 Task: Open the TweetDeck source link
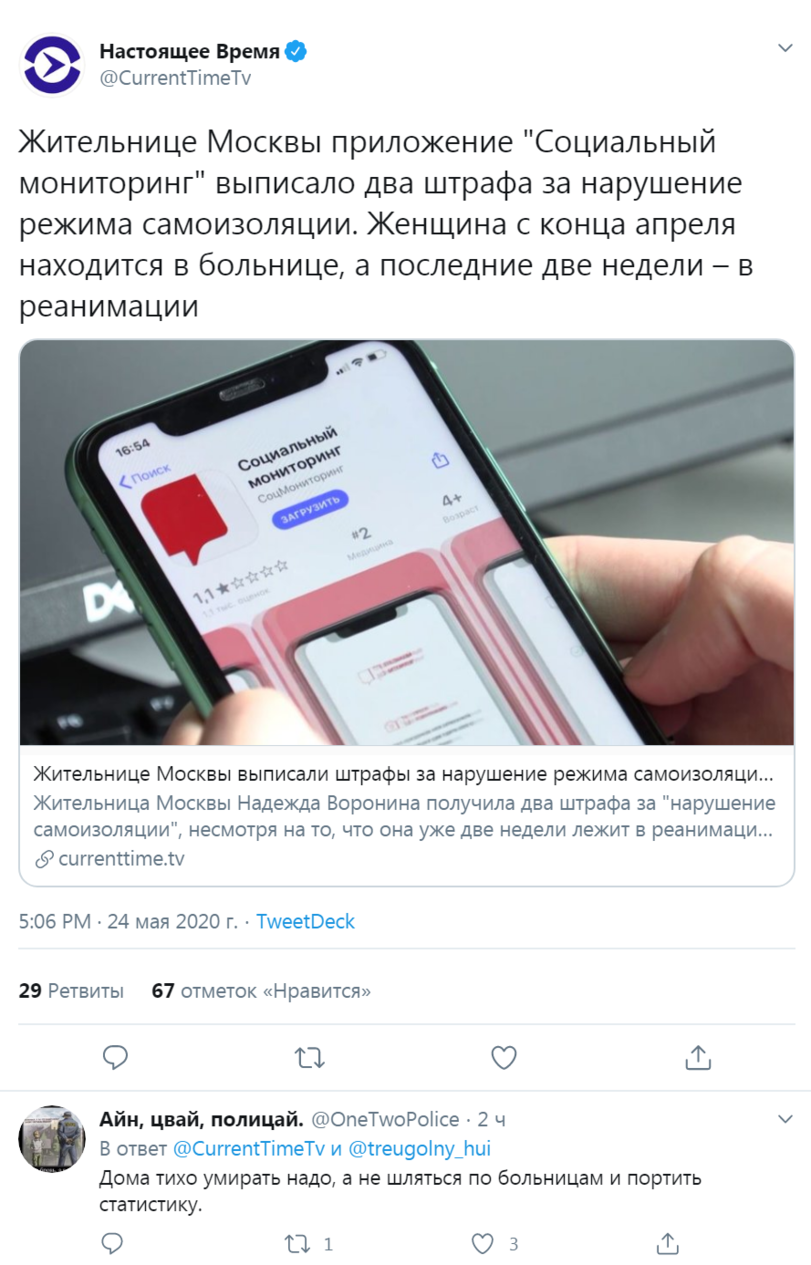click(x=305, y=921)
